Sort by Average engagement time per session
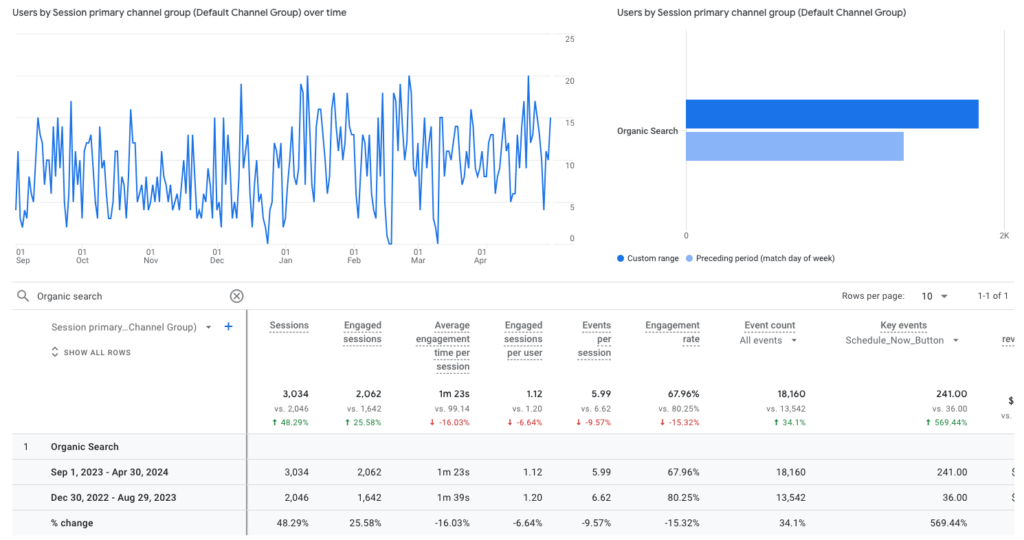 click(x=443, y=345)
